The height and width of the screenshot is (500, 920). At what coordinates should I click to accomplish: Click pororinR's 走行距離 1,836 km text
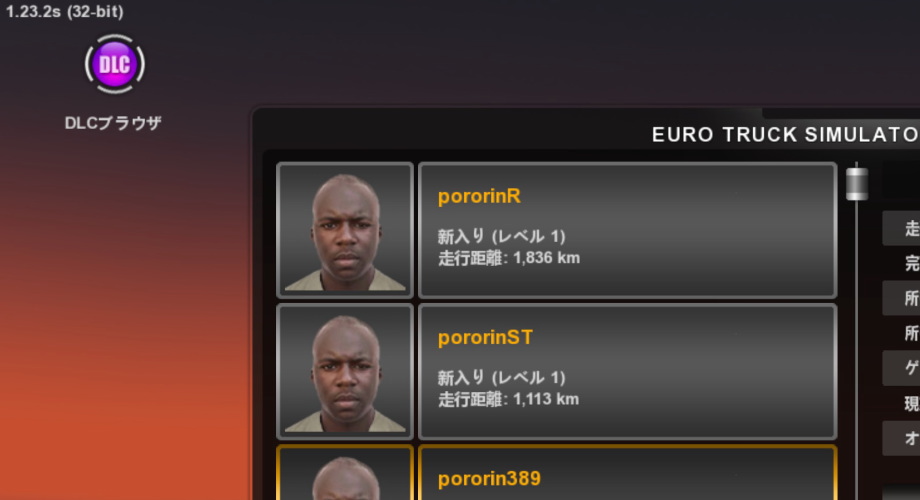tap(509, 258)
